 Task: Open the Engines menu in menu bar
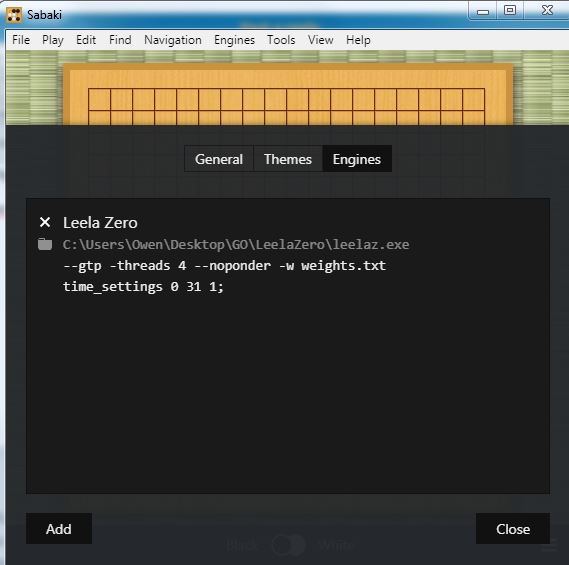pyautogui.click(x=234, y=40)
